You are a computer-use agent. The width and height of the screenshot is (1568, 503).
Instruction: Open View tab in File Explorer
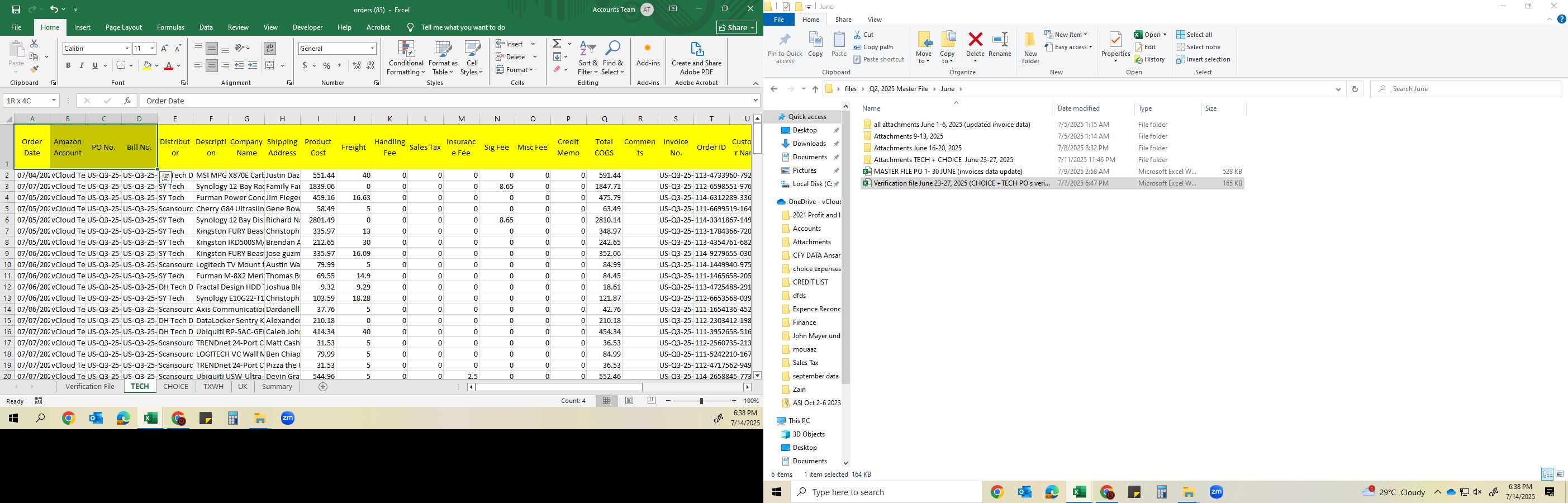tap(875, 20)
